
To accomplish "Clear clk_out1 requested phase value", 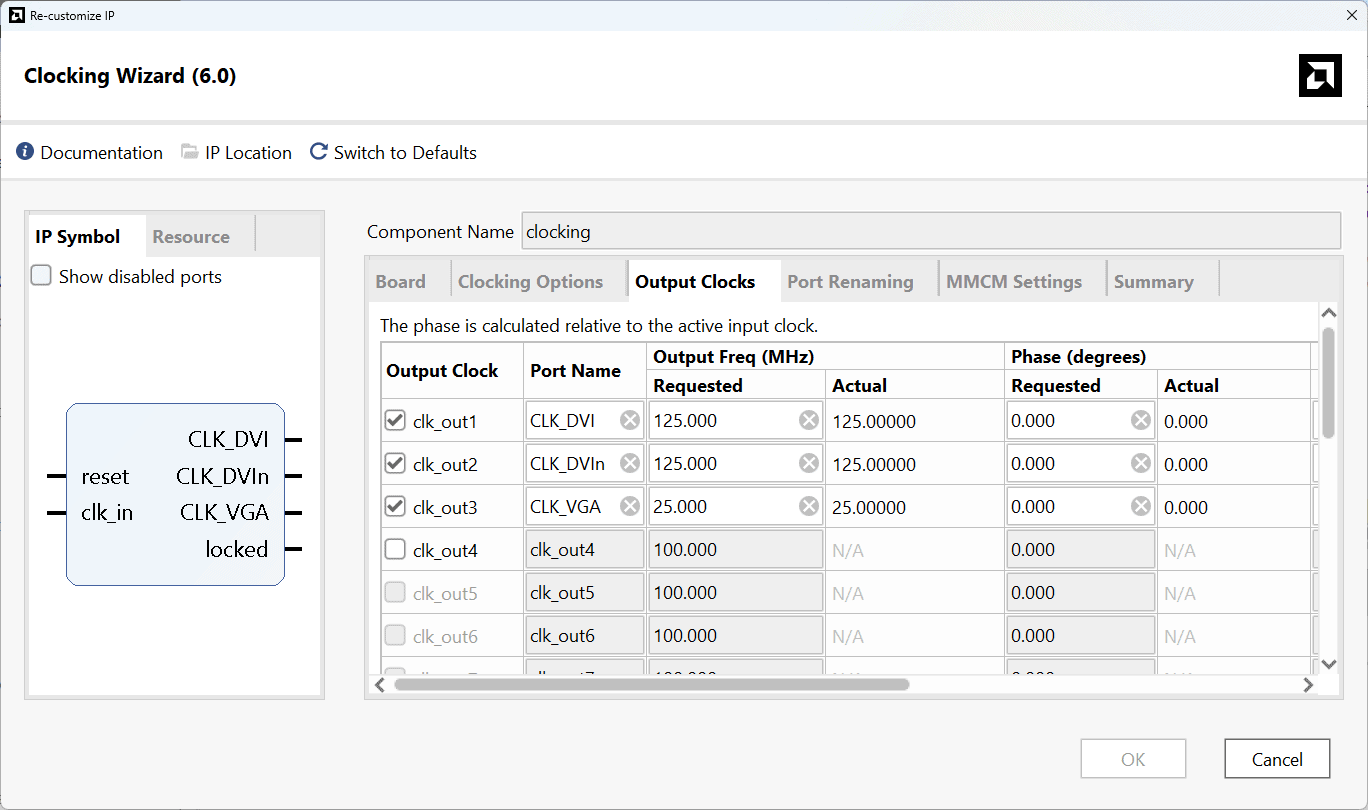I will pos(1141,421).
